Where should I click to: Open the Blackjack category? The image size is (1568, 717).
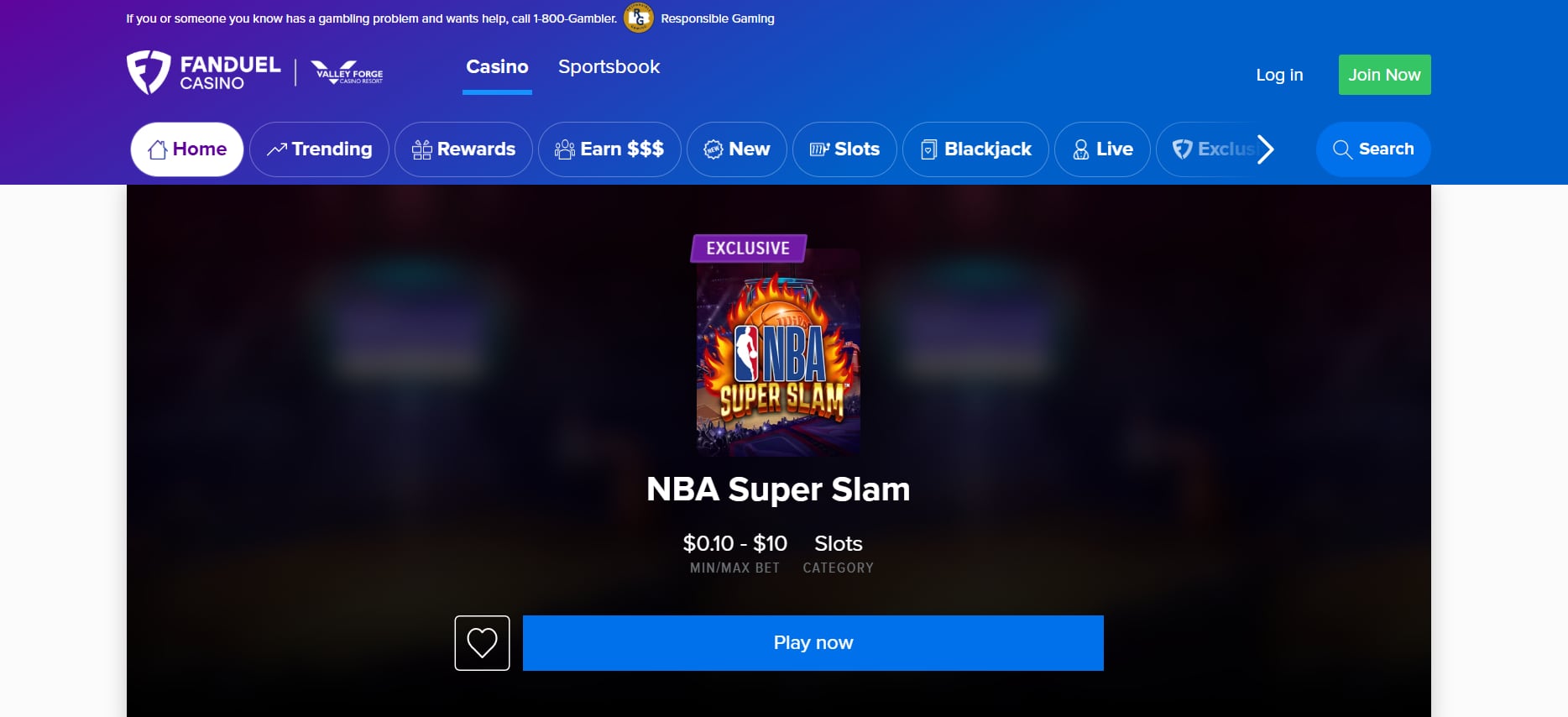(975, 149)
